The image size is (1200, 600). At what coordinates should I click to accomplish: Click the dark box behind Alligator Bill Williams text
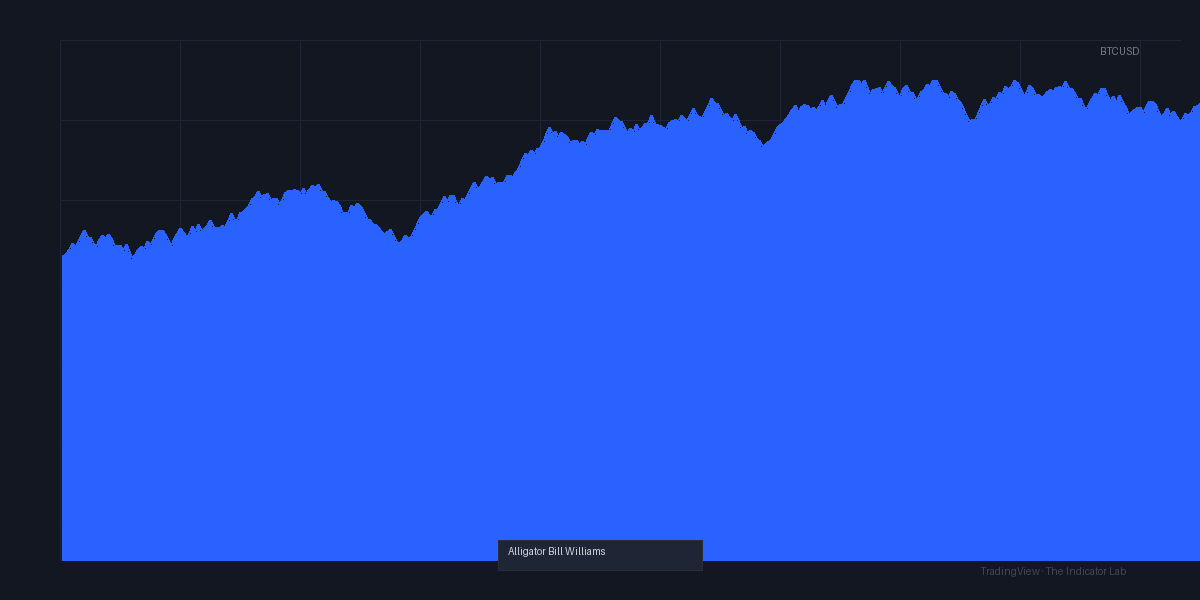tap(600, 555)
